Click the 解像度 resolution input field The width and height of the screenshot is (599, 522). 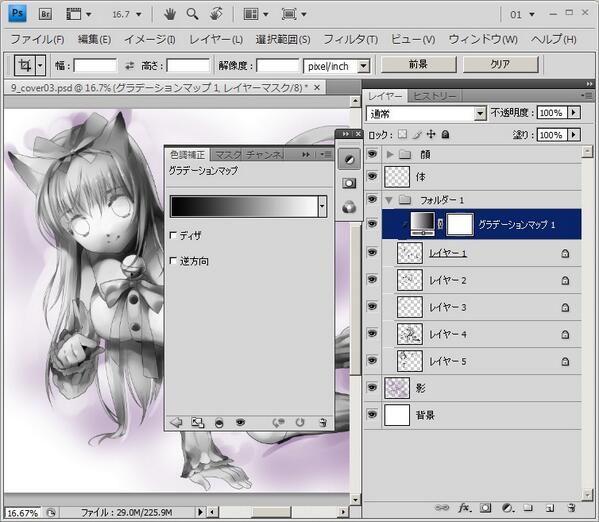click(278, 66)
